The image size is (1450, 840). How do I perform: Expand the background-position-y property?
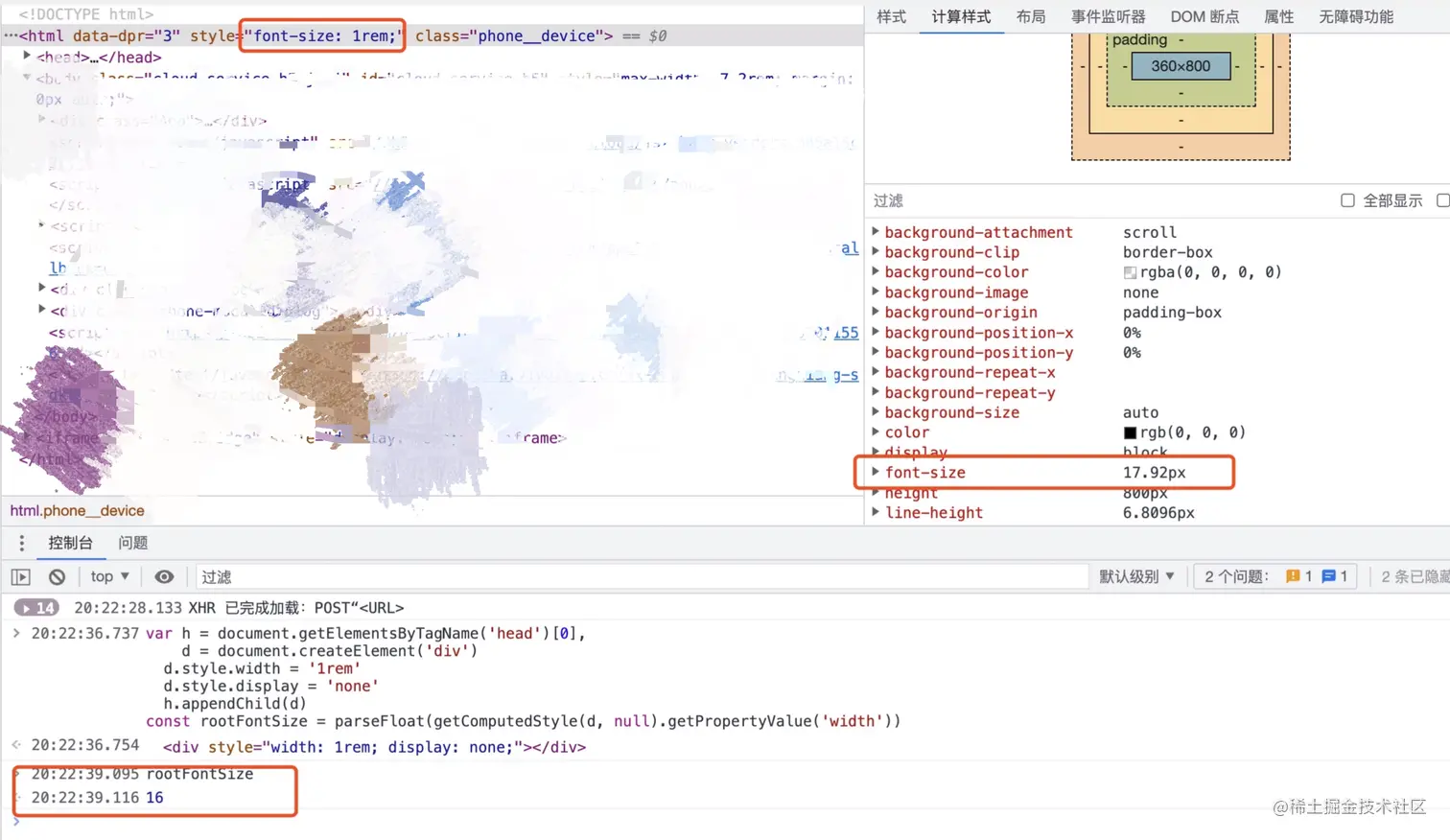876,353
